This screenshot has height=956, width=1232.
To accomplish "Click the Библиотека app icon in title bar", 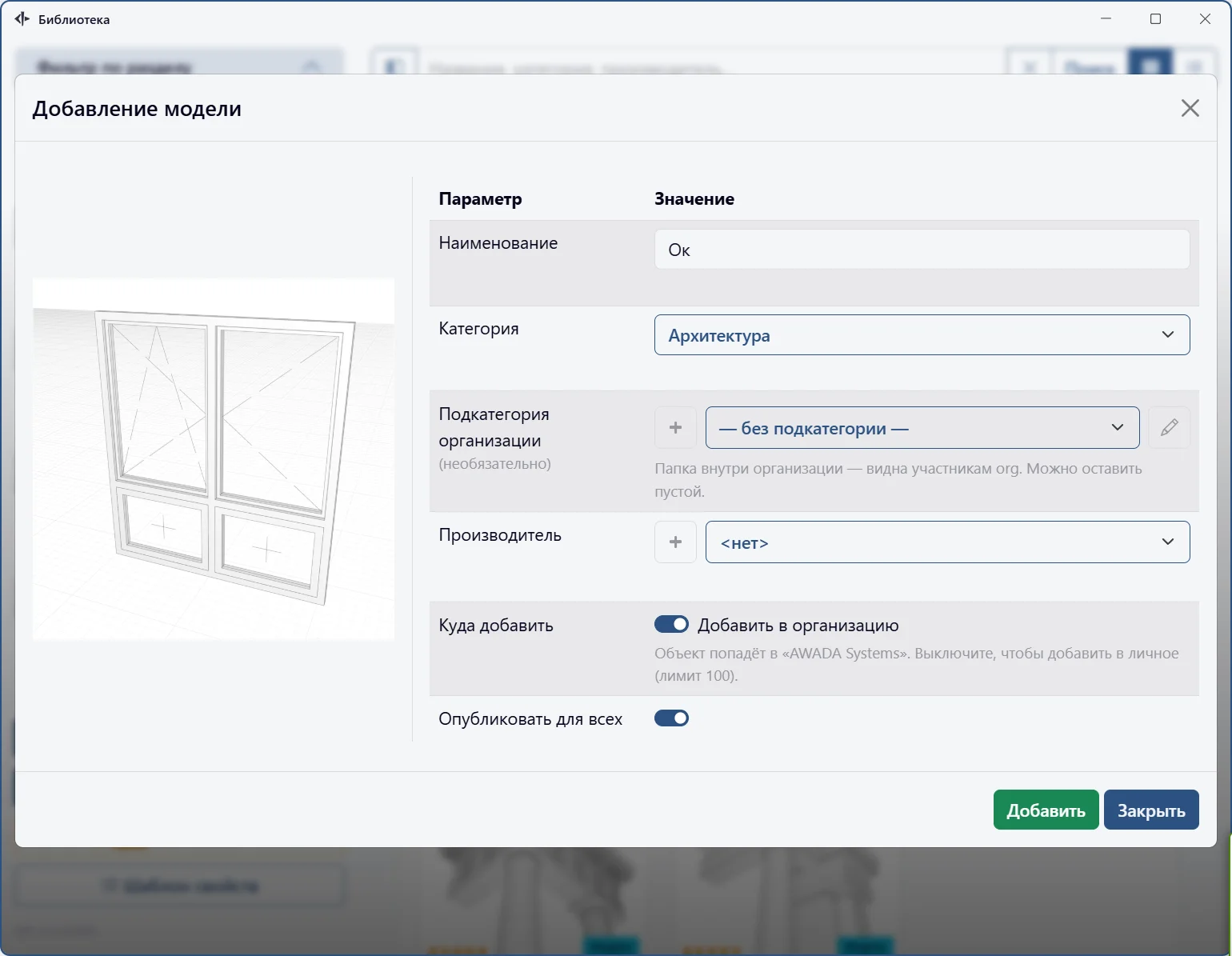I will coord(22,18).
